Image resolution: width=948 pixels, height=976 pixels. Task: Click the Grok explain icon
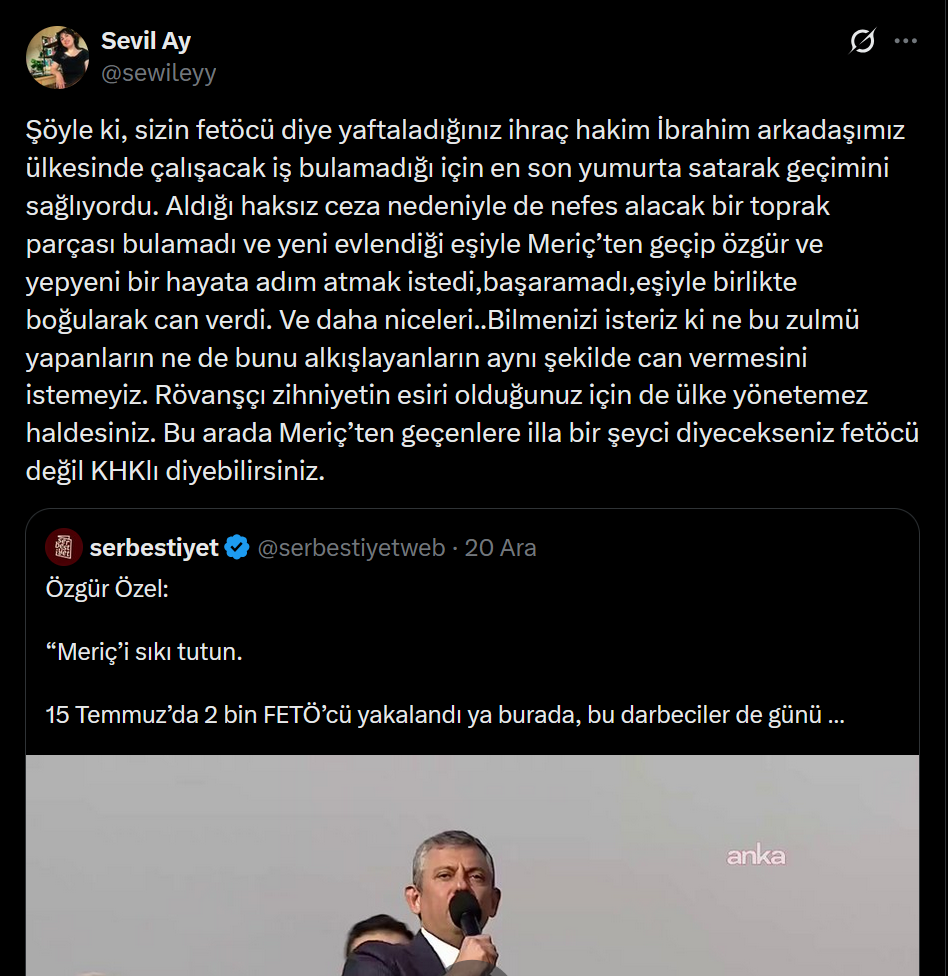click(x=862, y=42)
